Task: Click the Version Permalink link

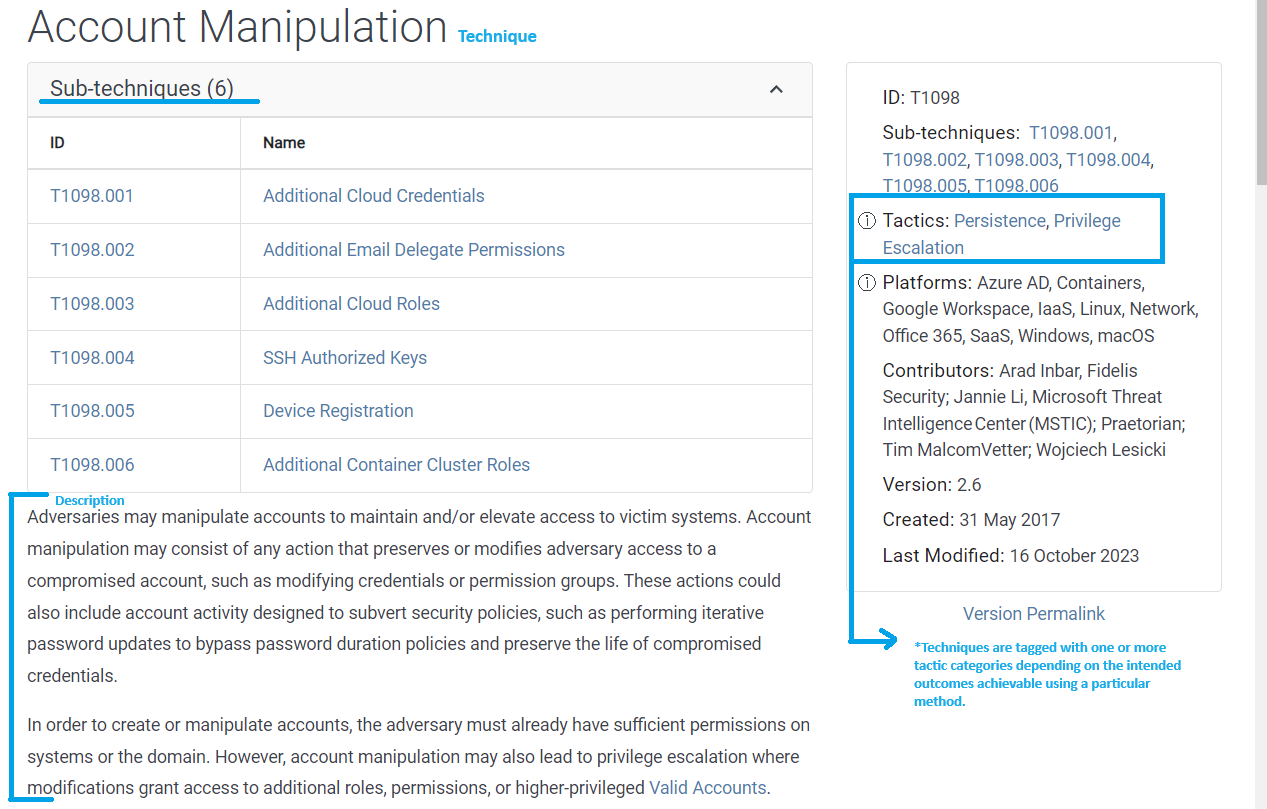Action: (x=1034, y=614)
